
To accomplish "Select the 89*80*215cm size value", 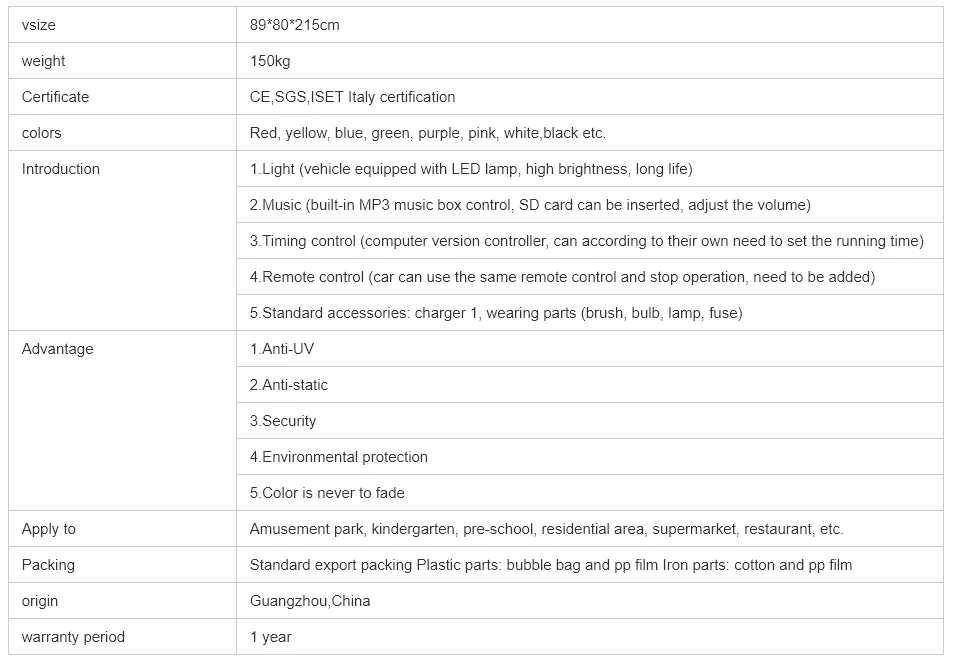I will click(x=294, y=25).
